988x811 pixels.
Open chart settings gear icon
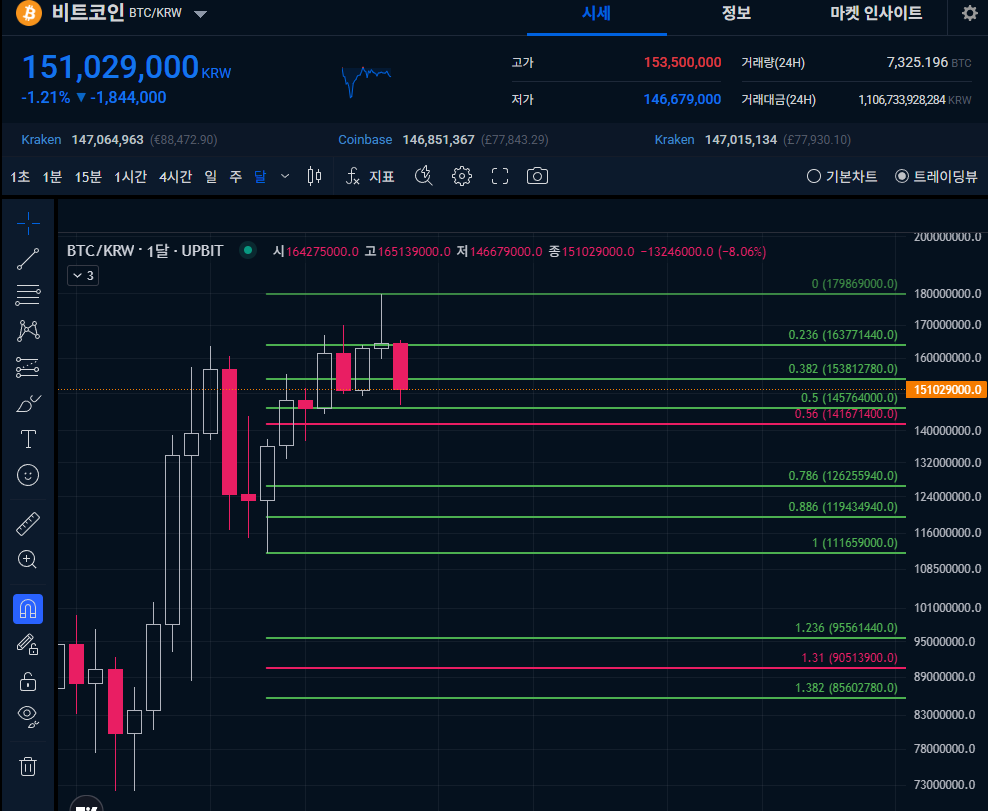pos(462,176)
